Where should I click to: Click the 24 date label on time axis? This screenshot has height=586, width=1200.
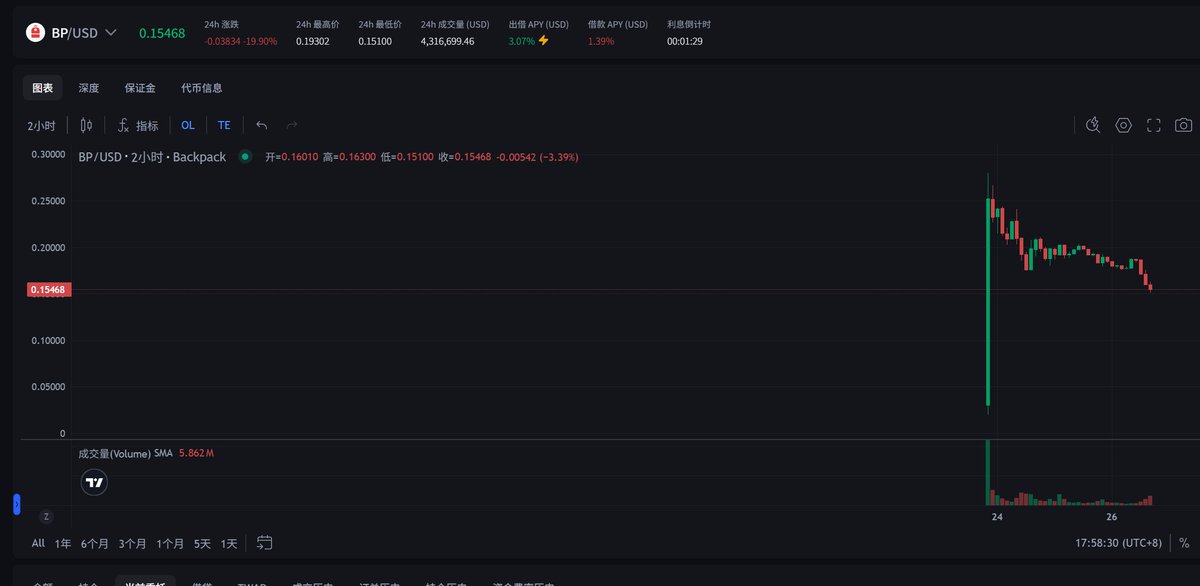coord(997,518)
